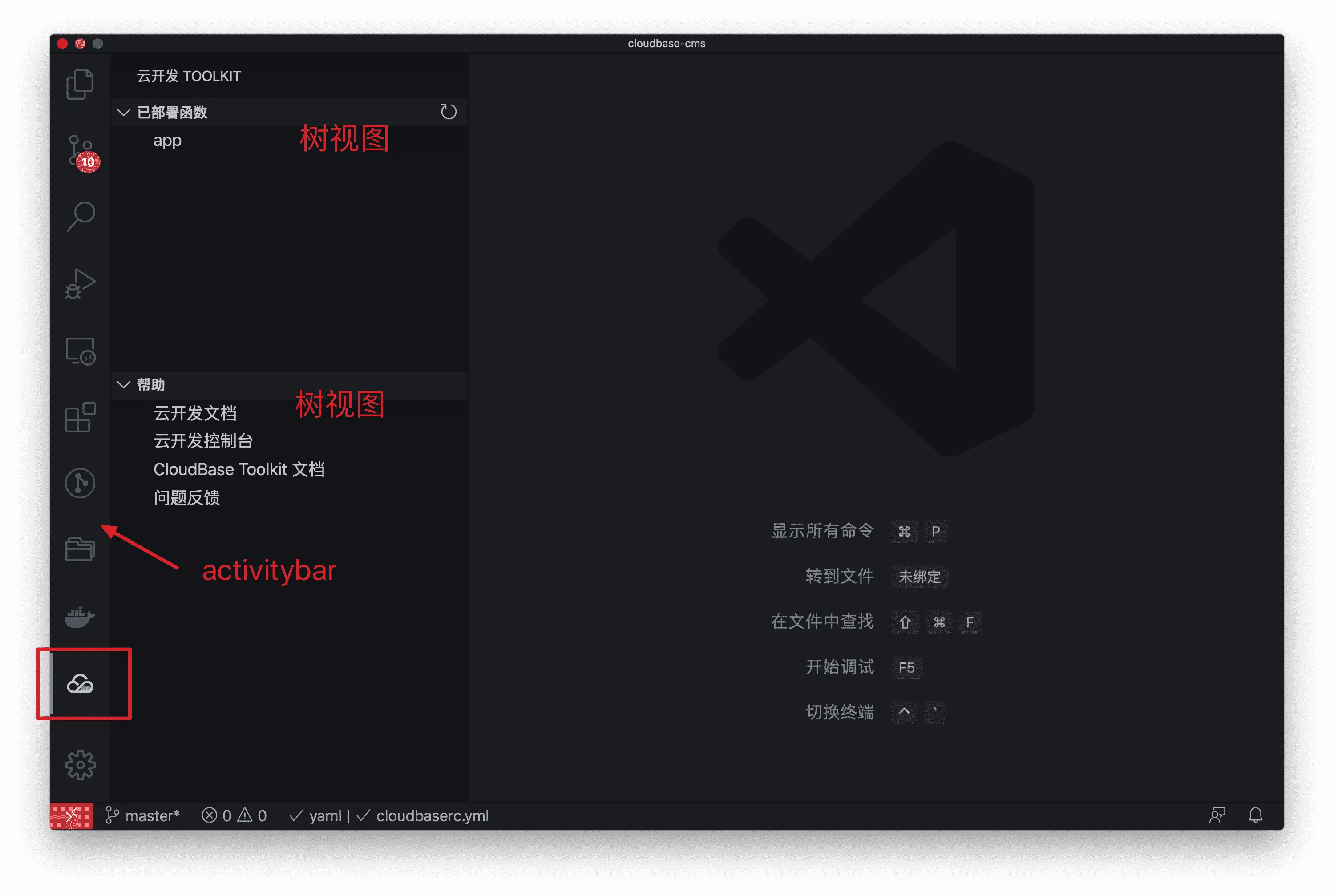Click the cloudbase-cms window title

click(x=667, y=44)
